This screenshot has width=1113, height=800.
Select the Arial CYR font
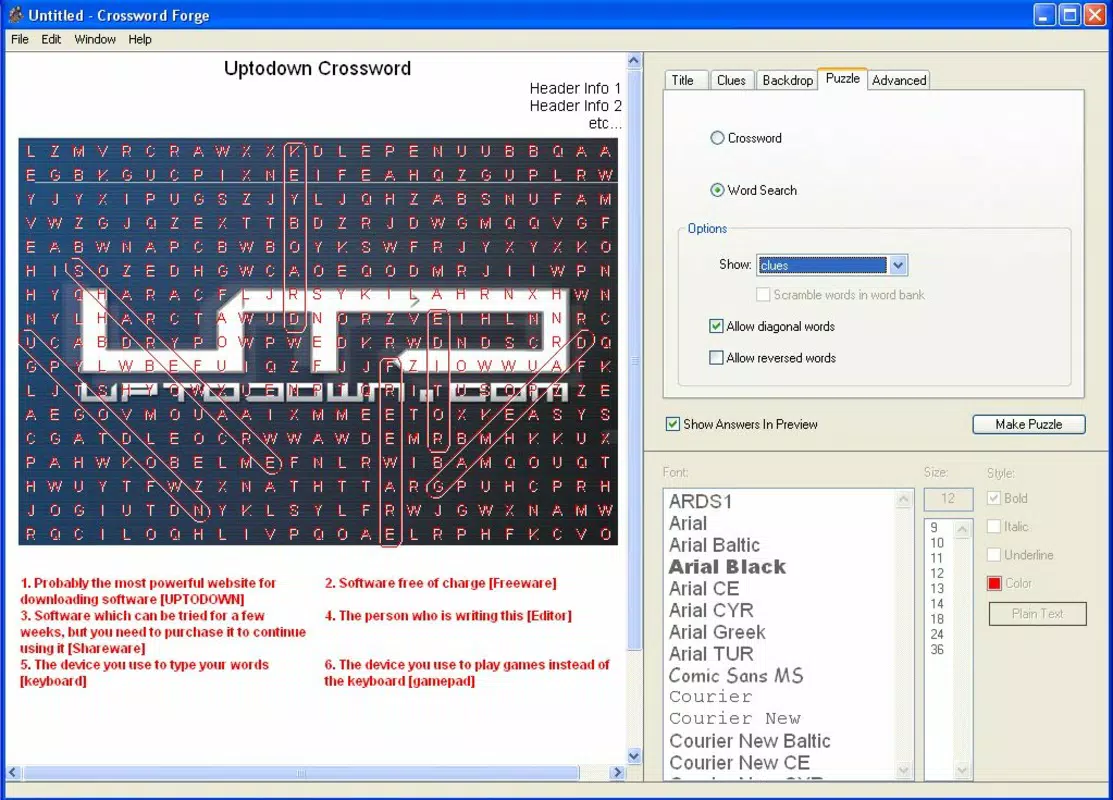pos(711,610)
